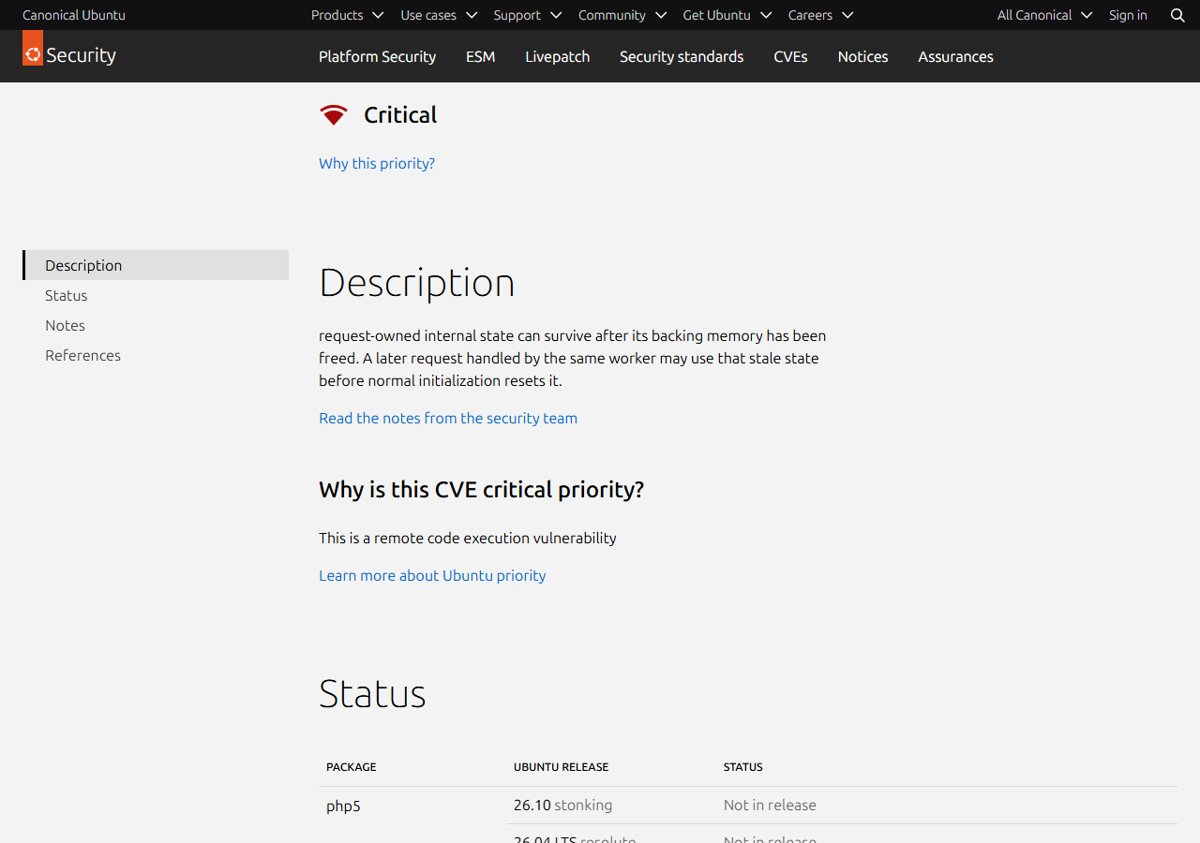Viewport: 1200px width, 843px height.
Task: Go to Platform Security tab
Action: tap(377, 57)
